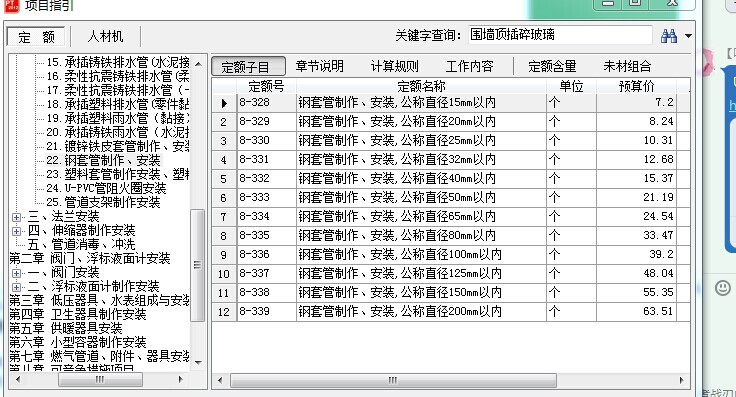The height and width of the screenshot is (397, 736).
Task: Select 第七章 燃气管道、附件、器具安装
Action: (100, 356)
